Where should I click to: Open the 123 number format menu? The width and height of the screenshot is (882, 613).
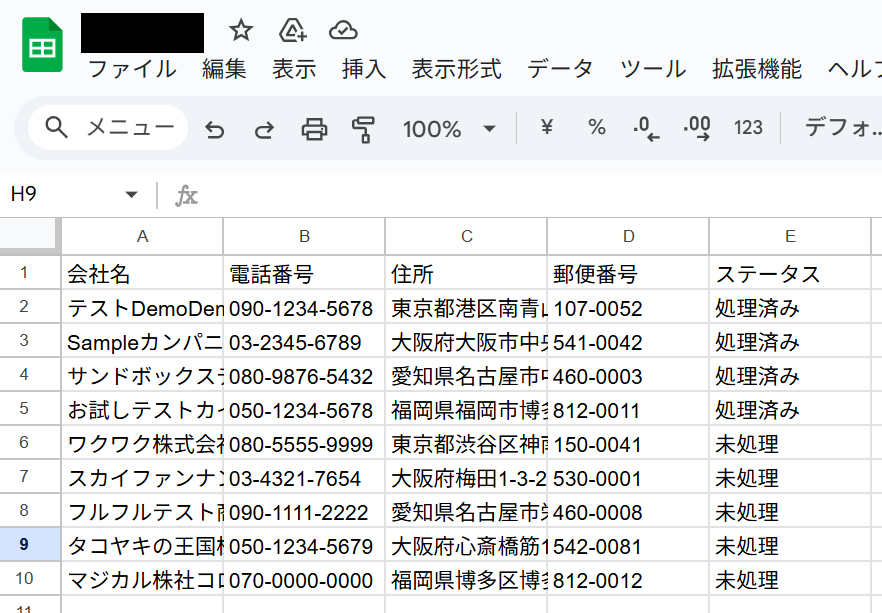point(748,128)
